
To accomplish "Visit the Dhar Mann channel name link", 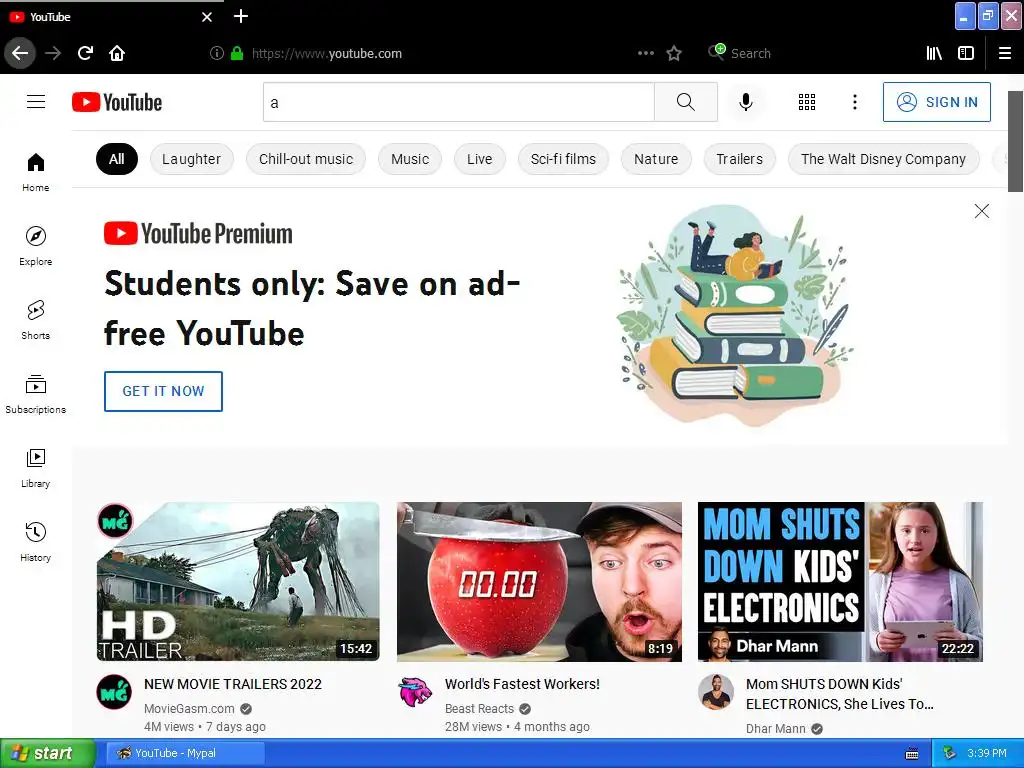I will [x=776, y=728].
